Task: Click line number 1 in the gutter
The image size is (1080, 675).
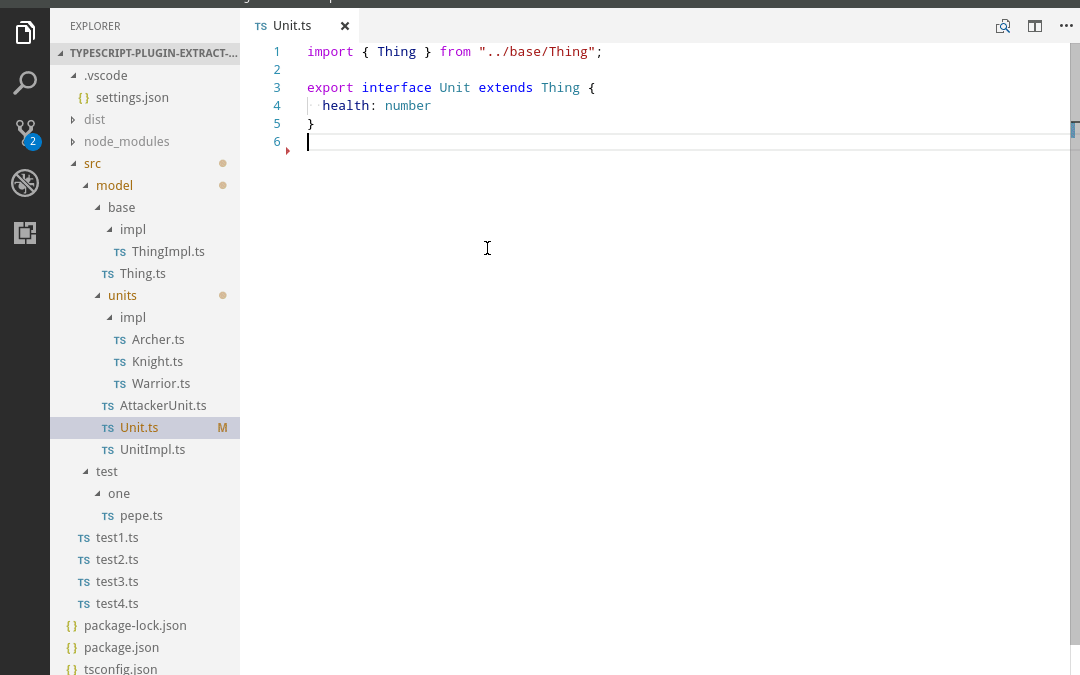Action: click(277, 52)
